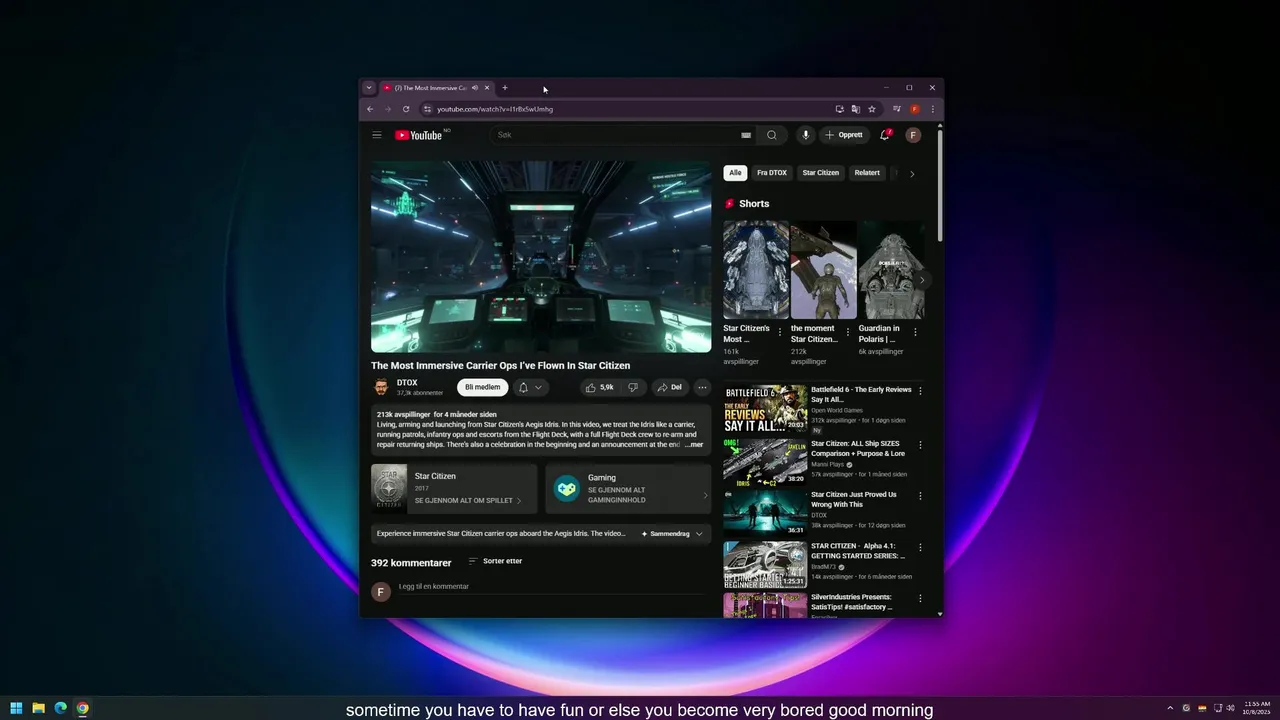This screenshot has height=720, width=1280.
Task: Open the Star Citizen's Most short thumbnail
Action: [x=756, y=270]
